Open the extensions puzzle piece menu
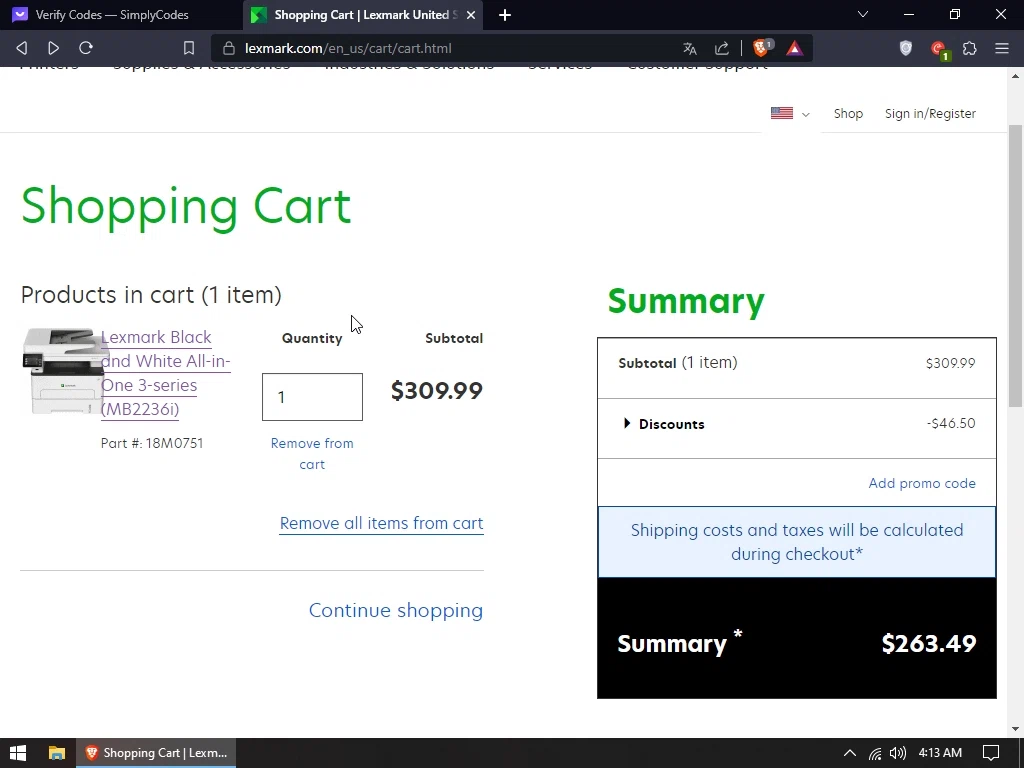This screenshot has height=768, width=1024. tap(970, 48)
